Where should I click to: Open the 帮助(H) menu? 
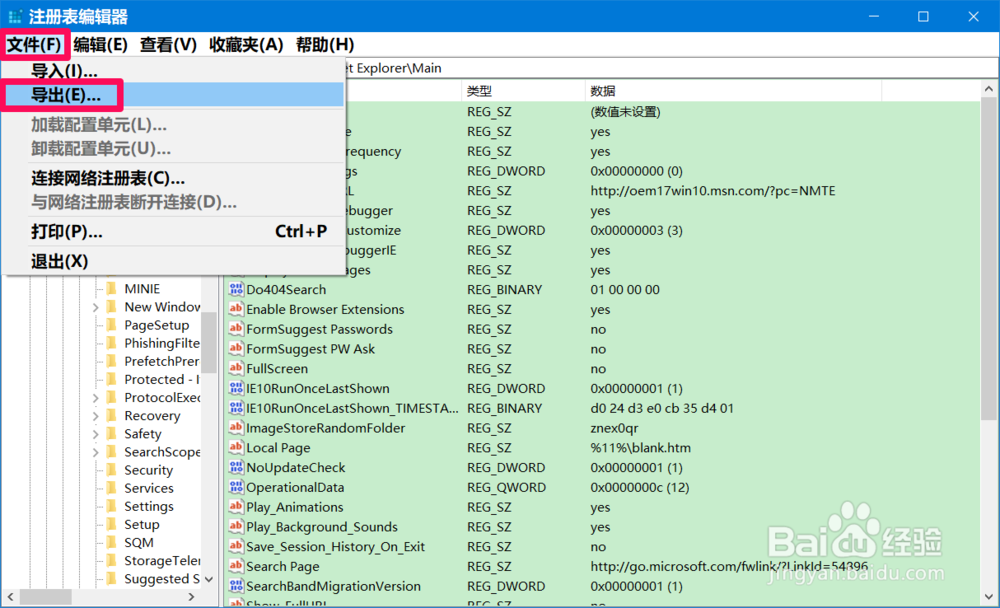[325, 45]
